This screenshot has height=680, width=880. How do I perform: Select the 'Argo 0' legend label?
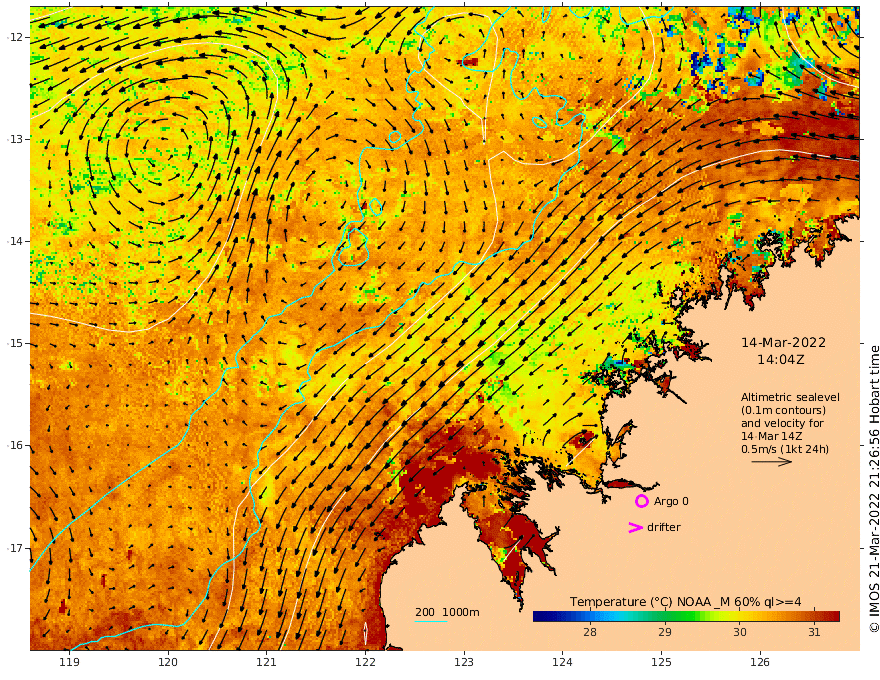click(671, 501)
